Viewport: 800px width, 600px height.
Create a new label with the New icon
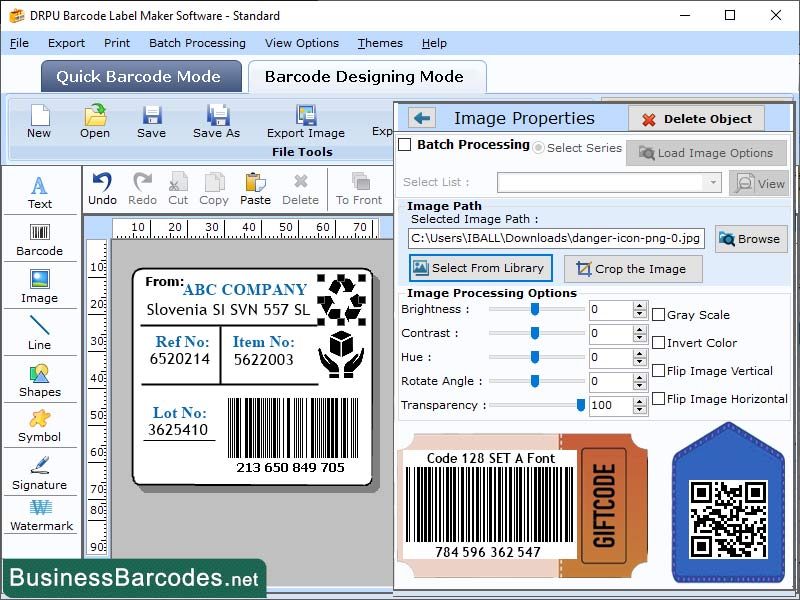[x=38, y=122]
